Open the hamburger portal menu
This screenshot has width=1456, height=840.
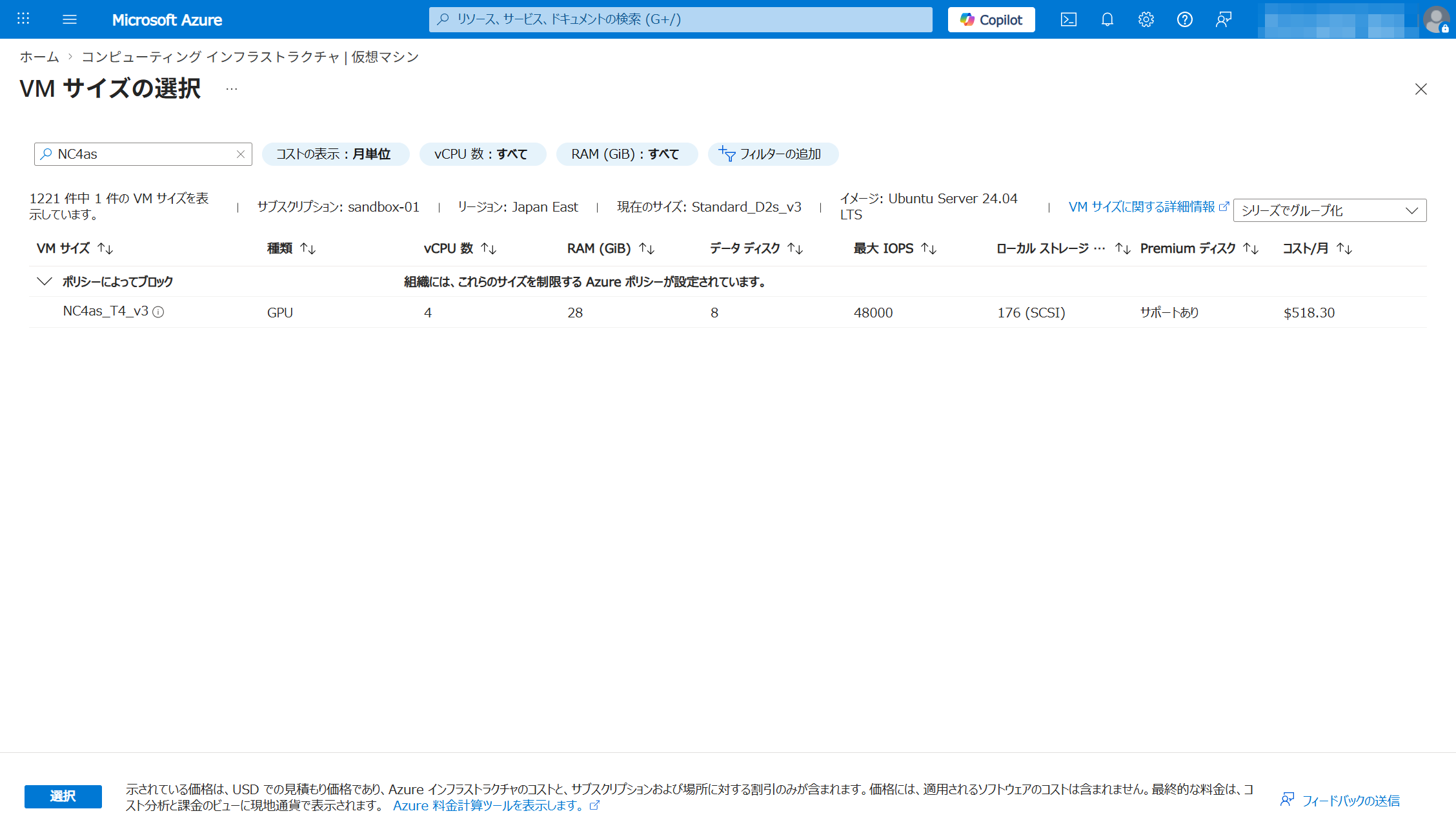(x=70, y=19)
